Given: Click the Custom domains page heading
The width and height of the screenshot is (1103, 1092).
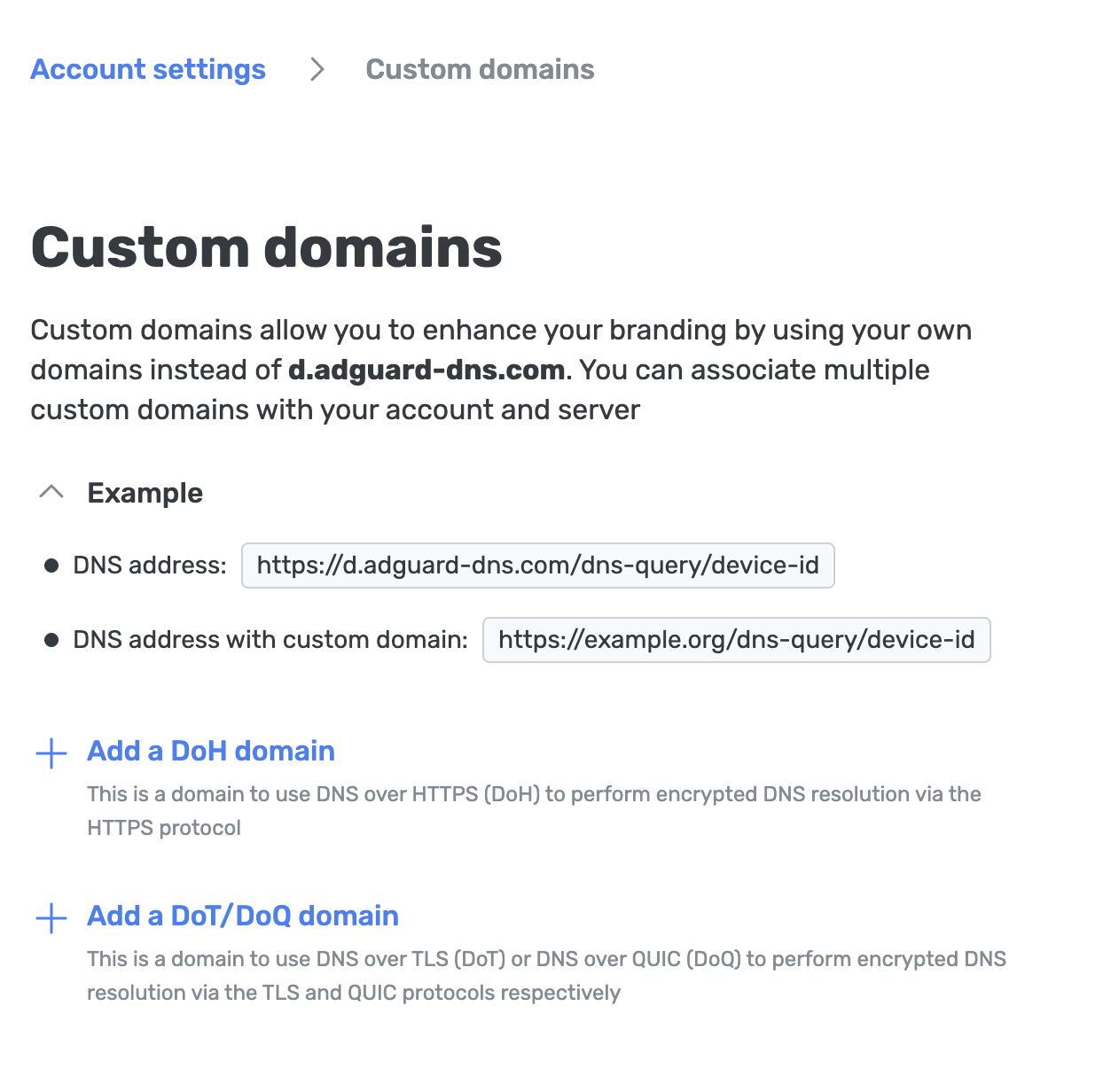Looking at the screenshot, I should coord(266,246).
